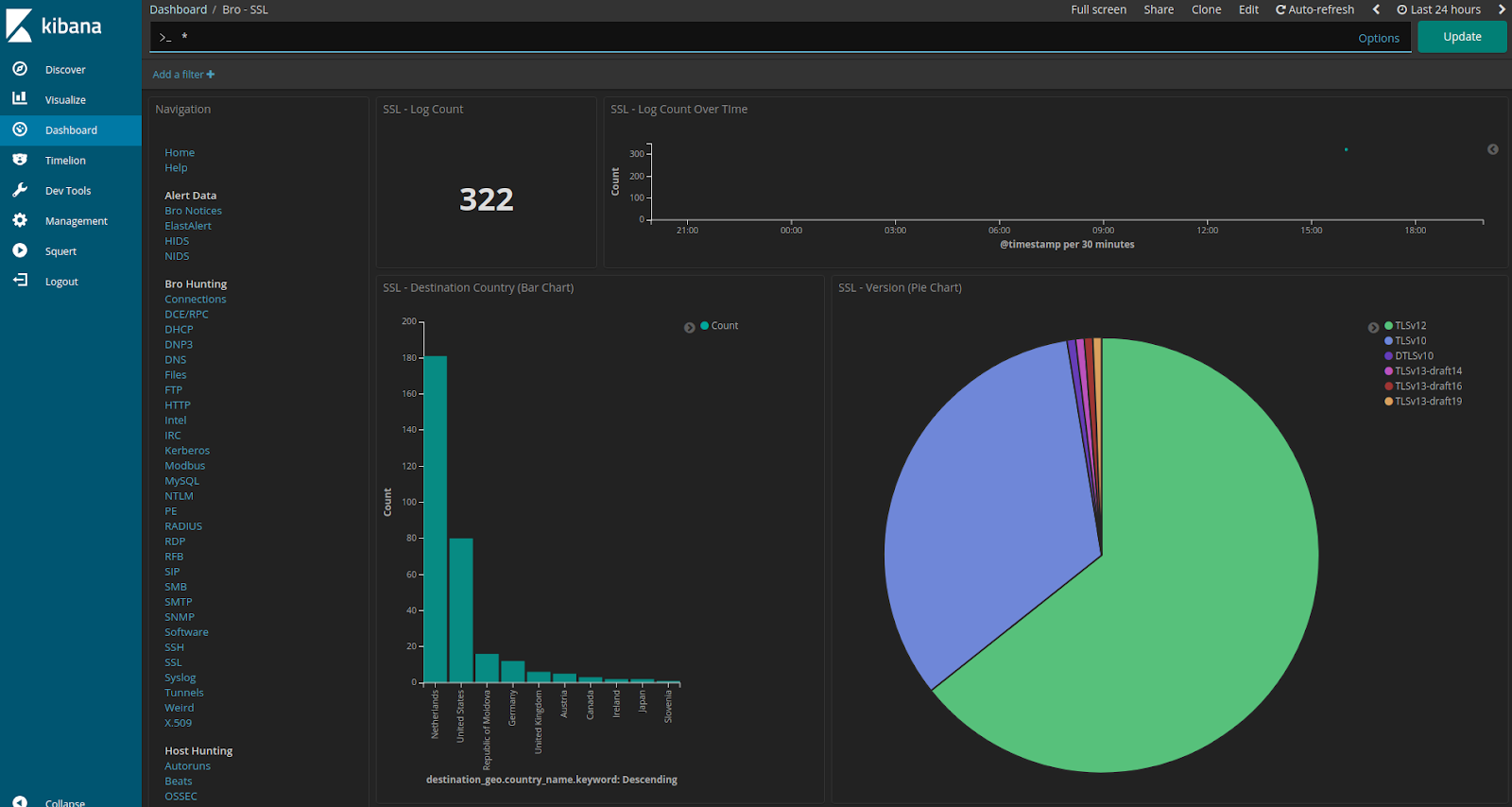Open DCE/RPC dashboard link
1512x807 pixels.
coord(186,315)
